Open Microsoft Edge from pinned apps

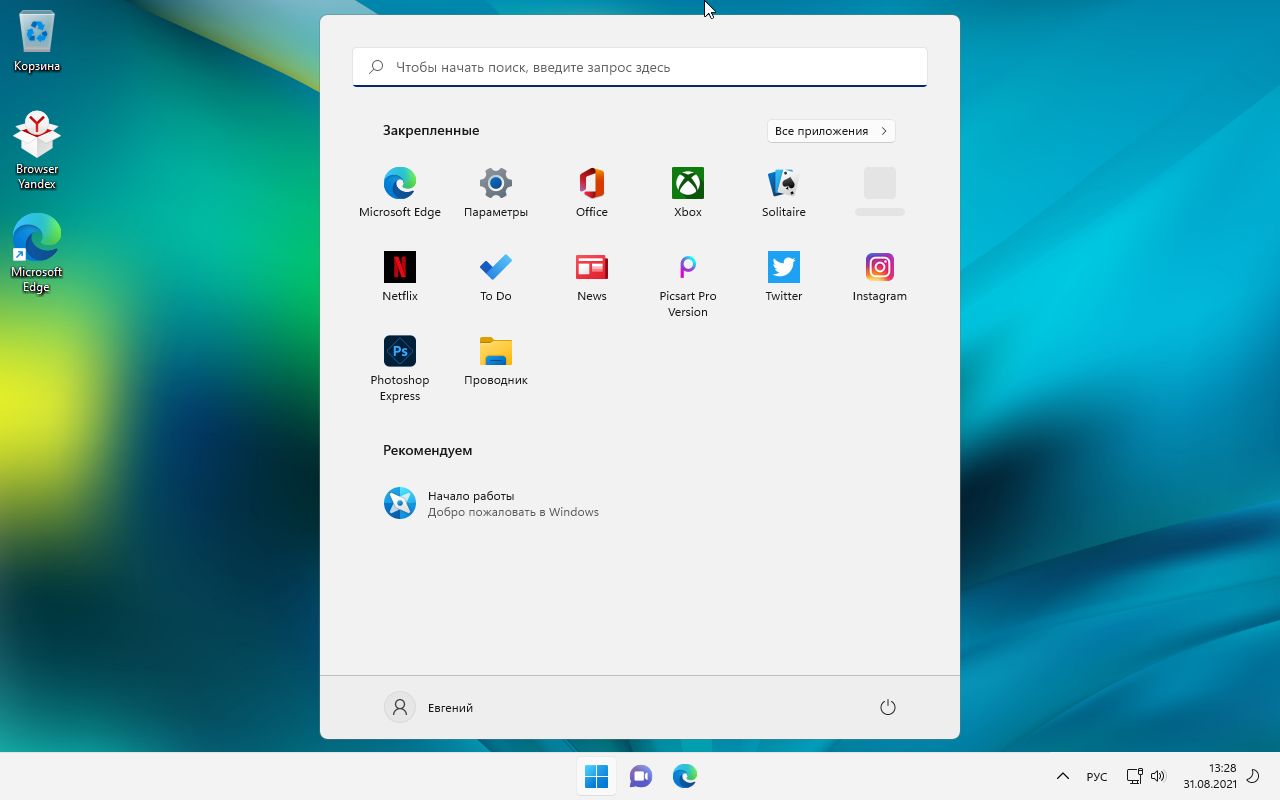point(400,193)
